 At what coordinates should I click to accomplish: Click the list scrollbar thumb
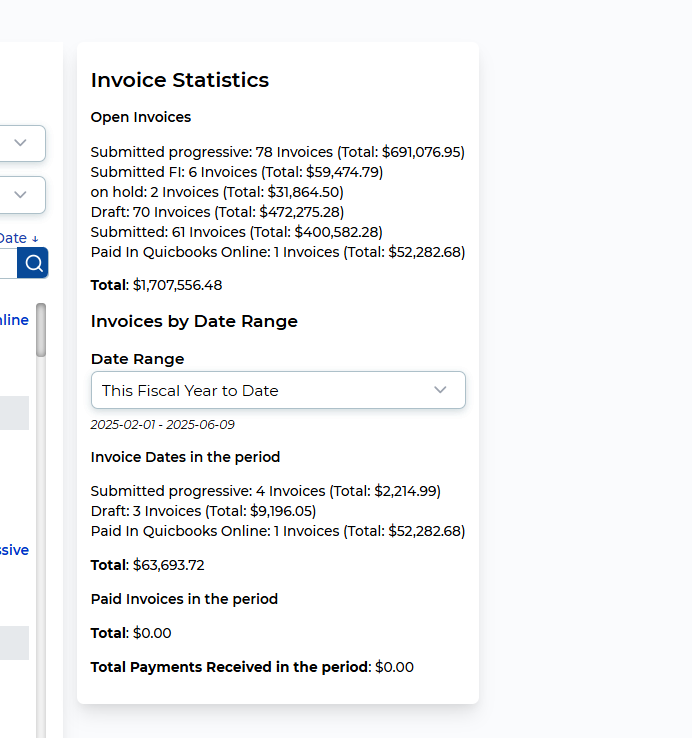coord(41,330)
